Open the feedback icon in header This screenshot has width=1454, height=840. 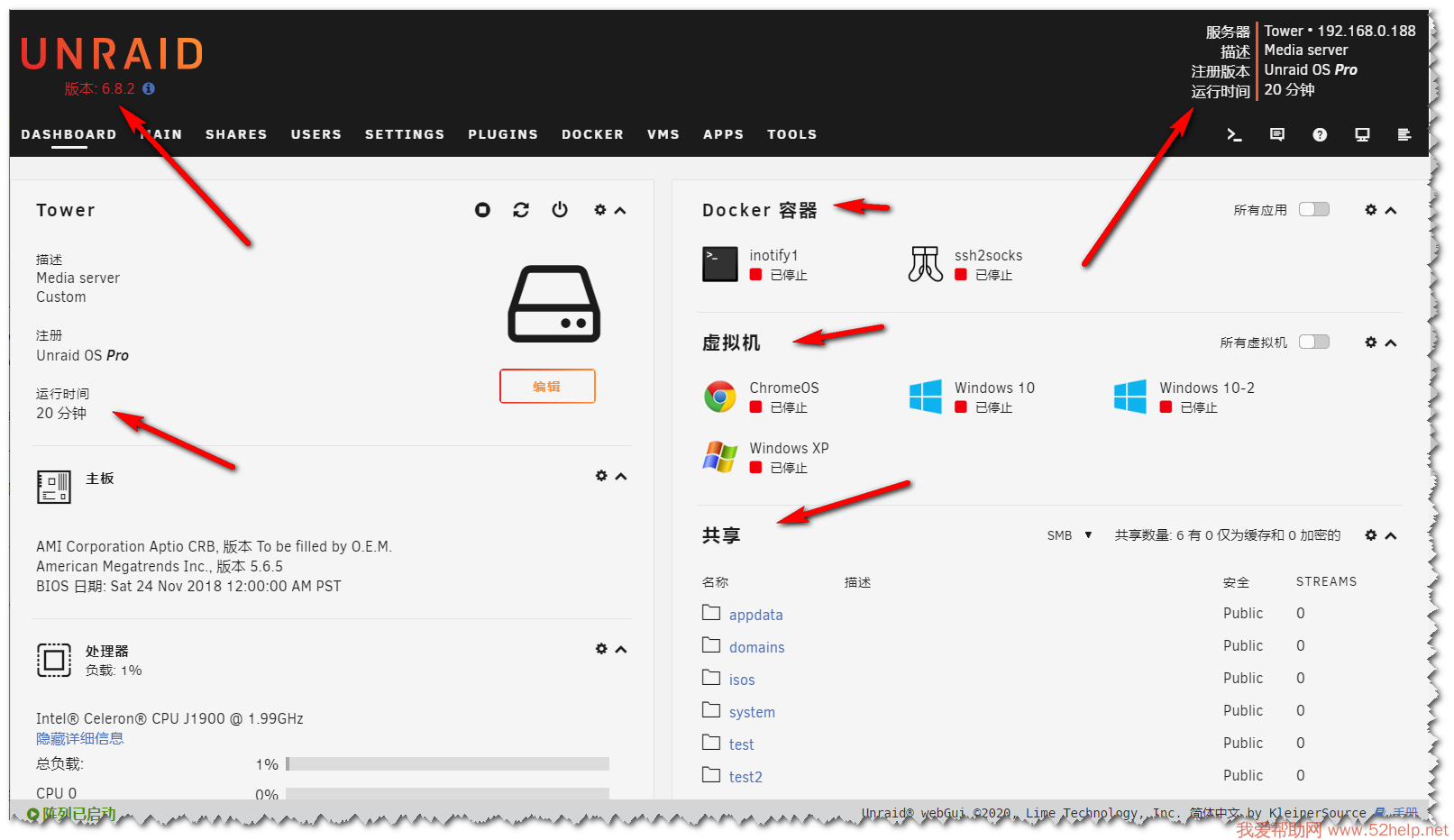point(1277,134)
